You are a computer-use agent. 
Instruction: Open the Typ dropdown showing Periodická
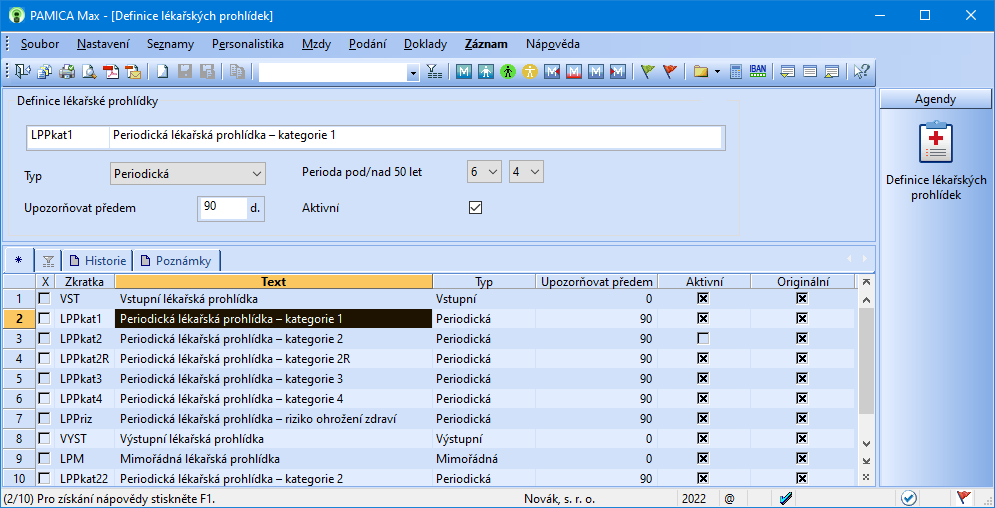coord(187,173)
